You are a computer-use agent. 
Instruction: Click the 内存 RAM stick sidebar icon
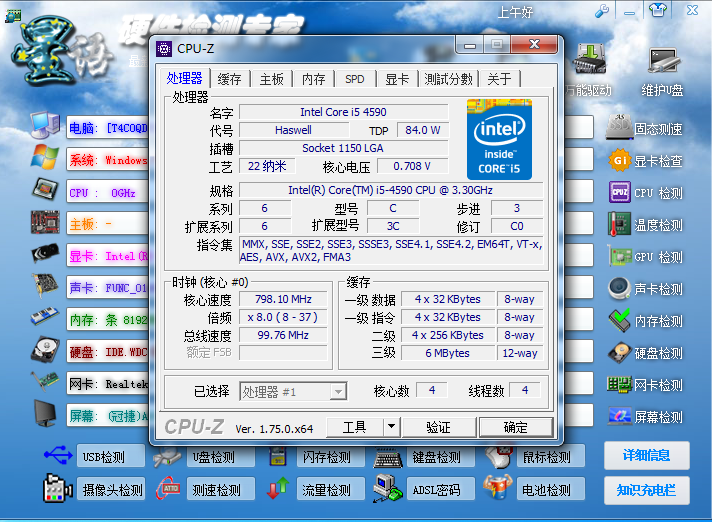click(x=45, y=317)
